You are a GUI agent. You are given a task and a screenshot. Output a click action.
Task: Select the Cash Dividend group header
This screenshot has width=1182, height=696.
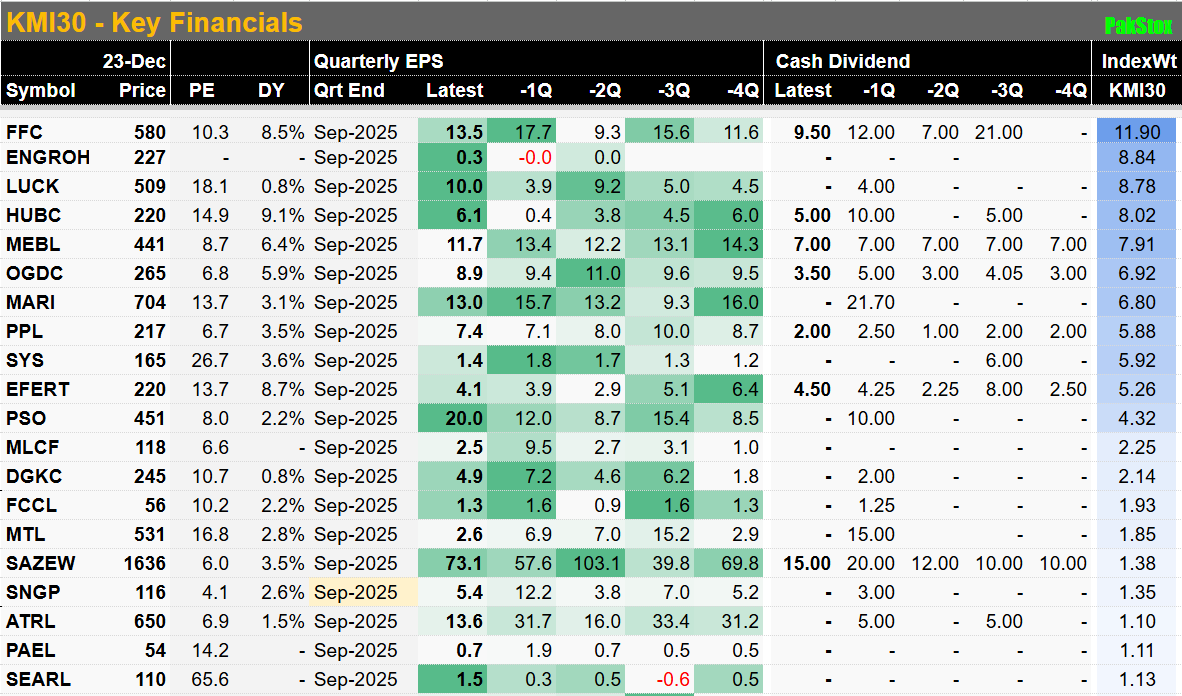point(843,61)
